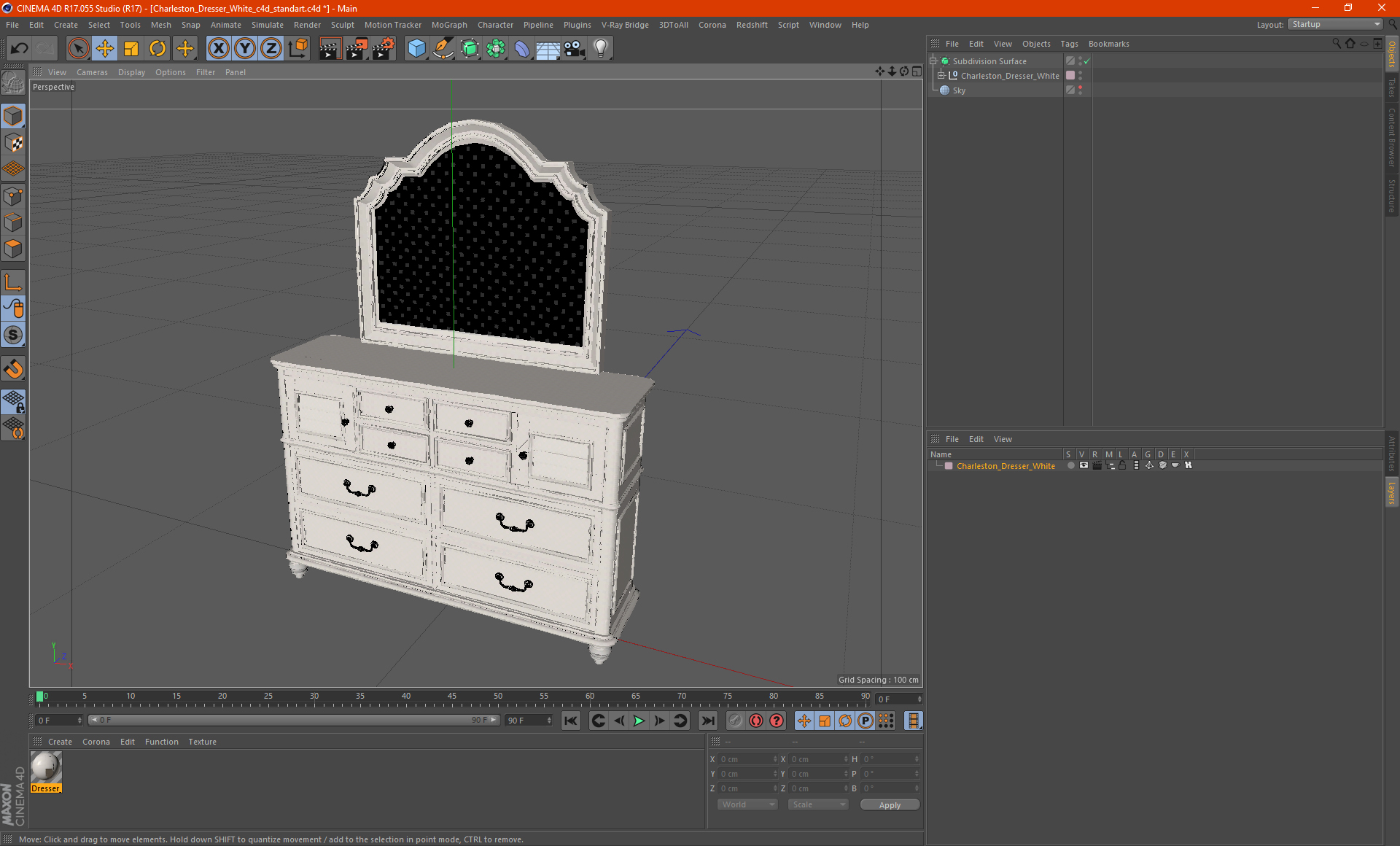Image resolution: width=1400 pixels, height=846 pixels.
Task: Add Subdivision Surface generator icon
Action: [470, 49]
